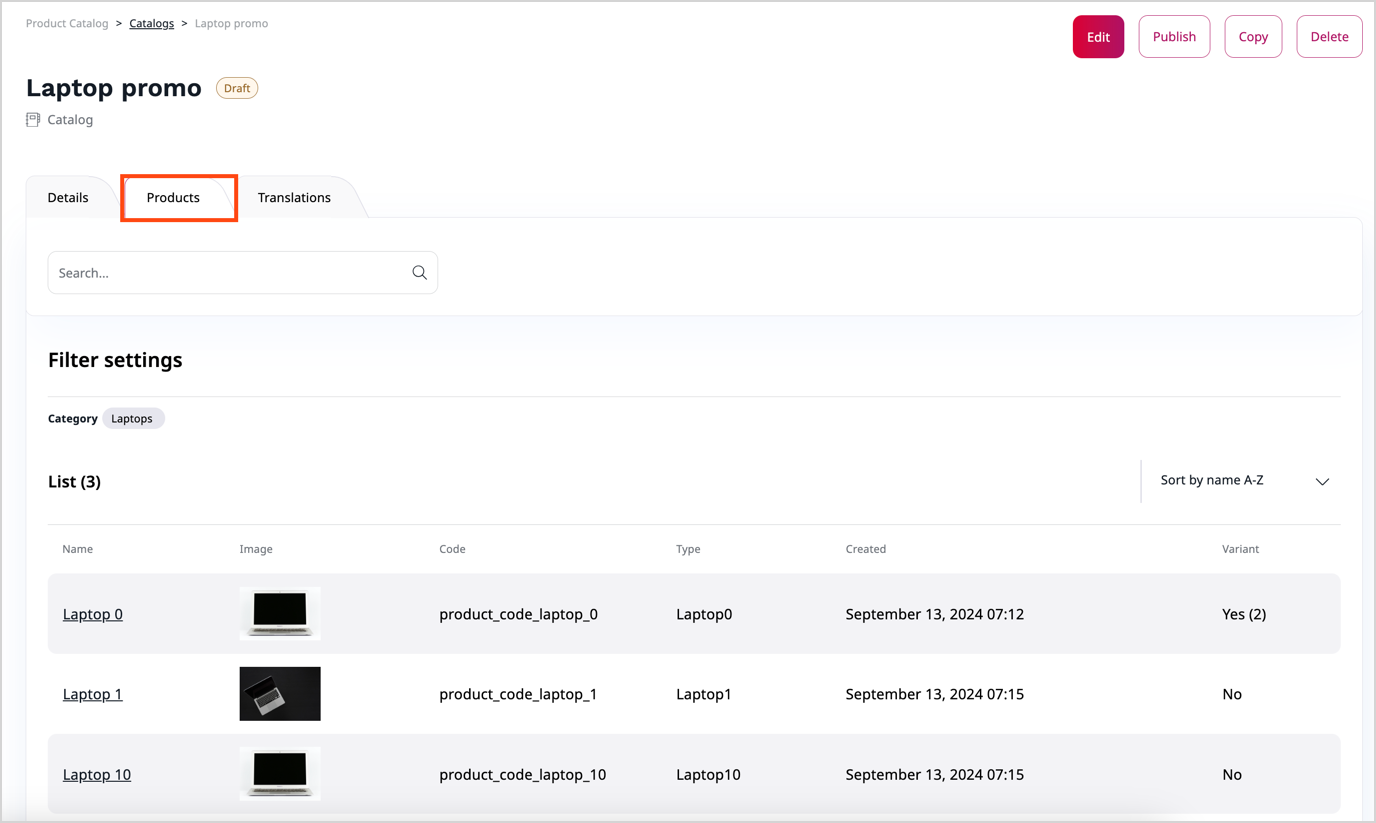The width and height of the screenshot is (1376, 823).
Task: Expand the sort order chevron
Action: pyautogui.click(x=1322, y=482)
